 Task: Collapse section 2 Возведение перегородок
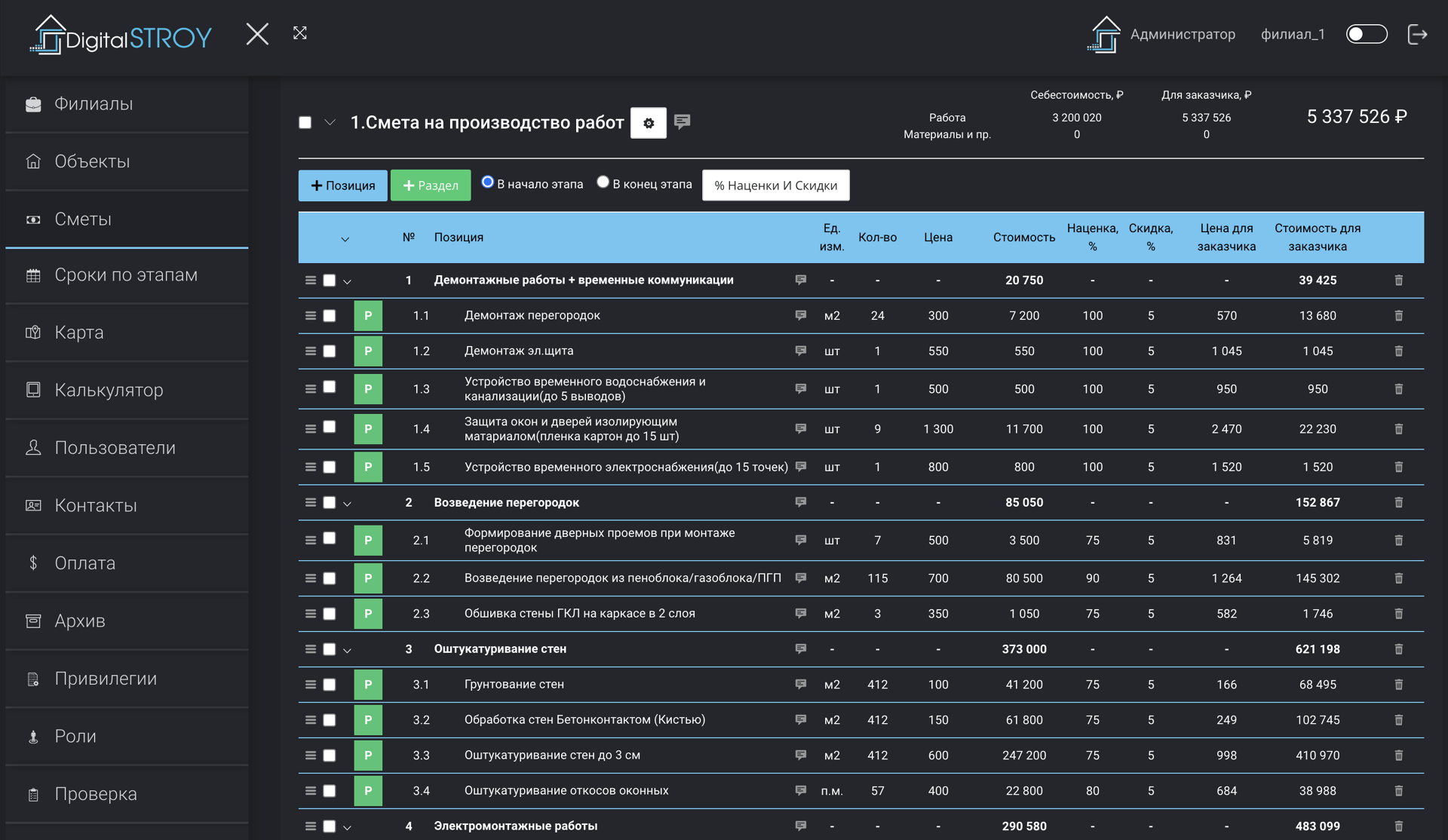(348, 504)
